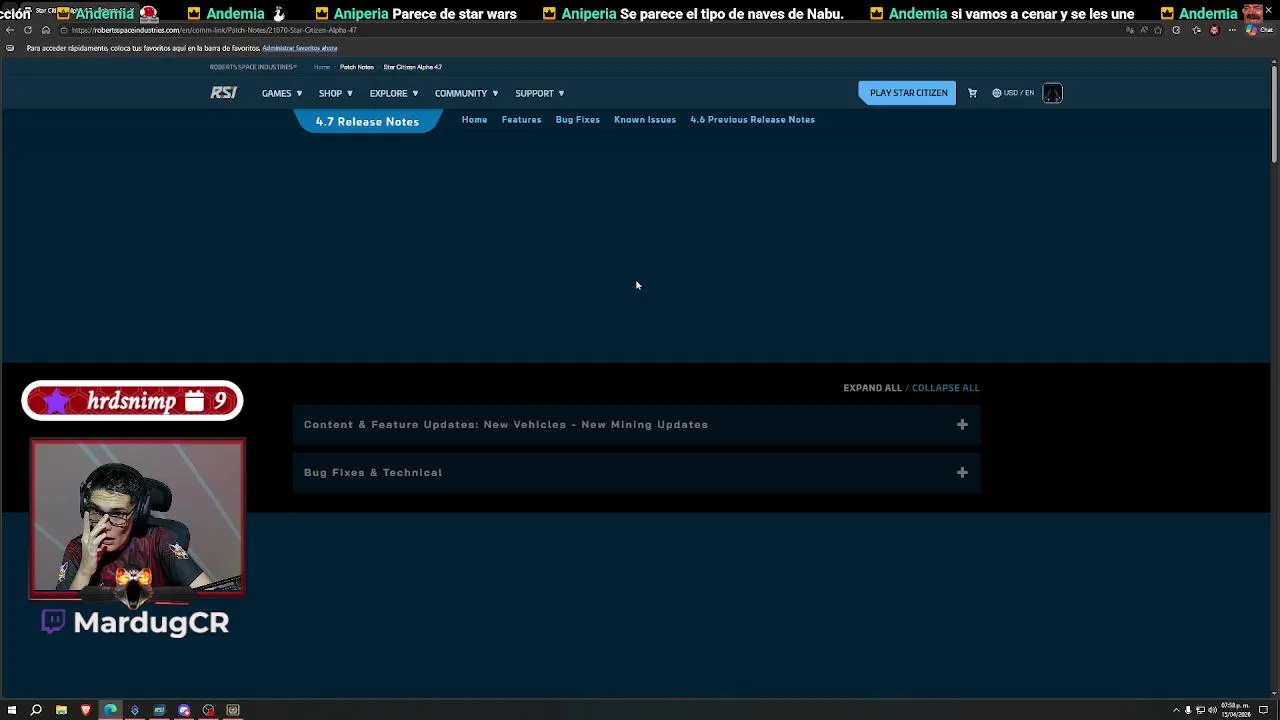Click the read aloud icon
The image size is (1280, 720).
tap(1144, 30)
